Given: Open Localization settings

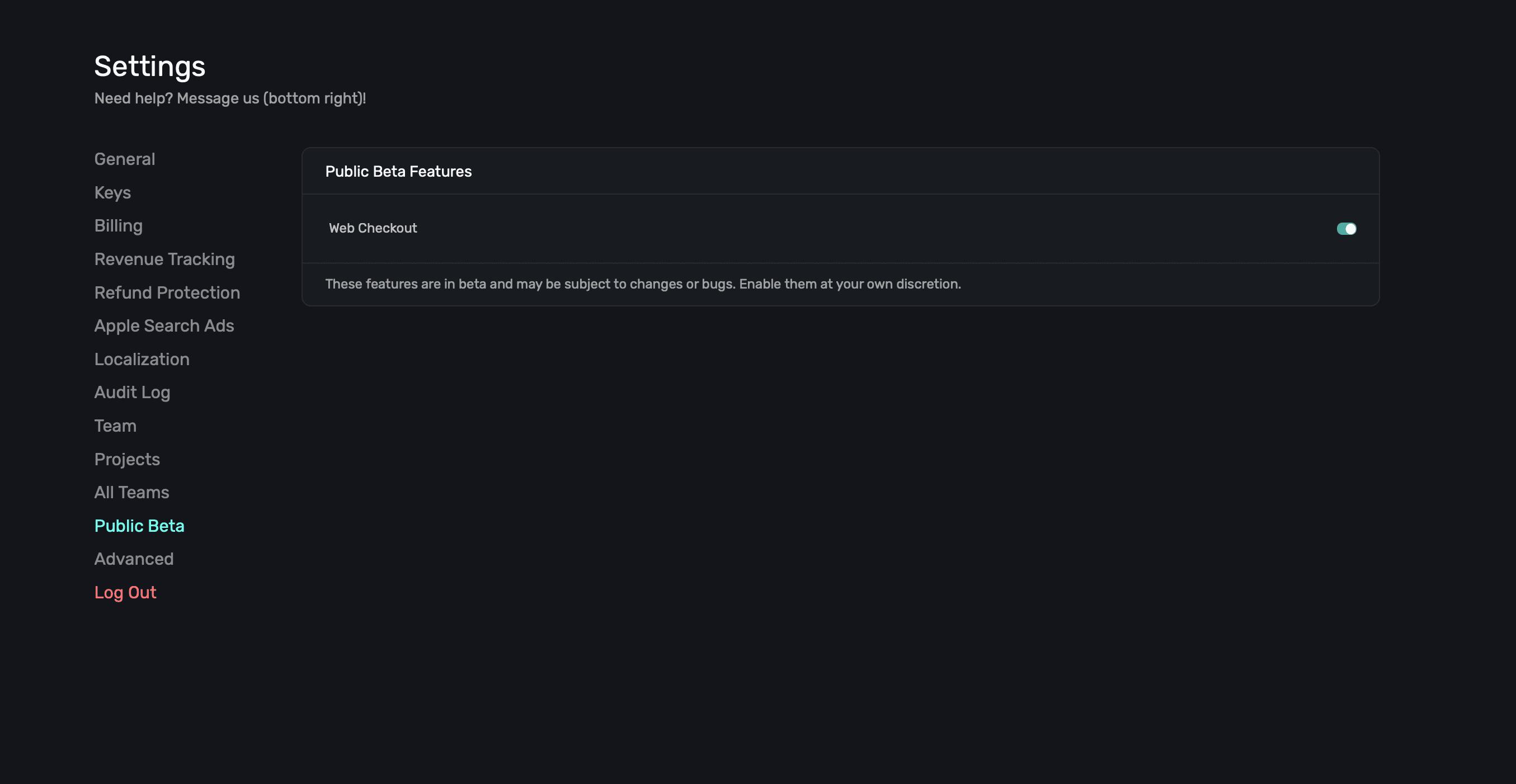Looking at the screenshot, I should (x=142, y=360).
